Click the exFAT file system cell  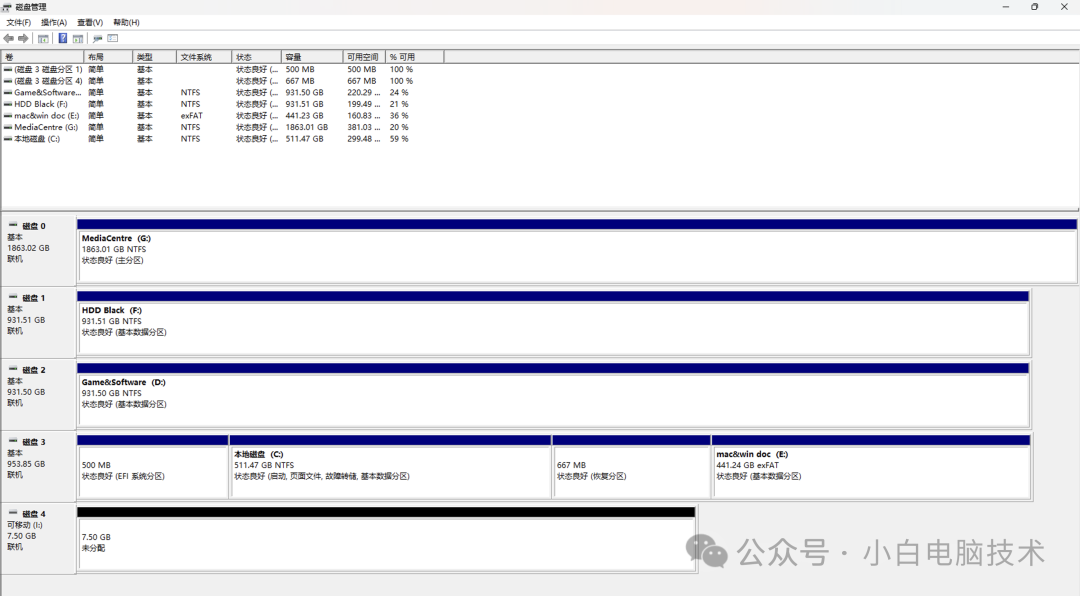tap(191, 116)
